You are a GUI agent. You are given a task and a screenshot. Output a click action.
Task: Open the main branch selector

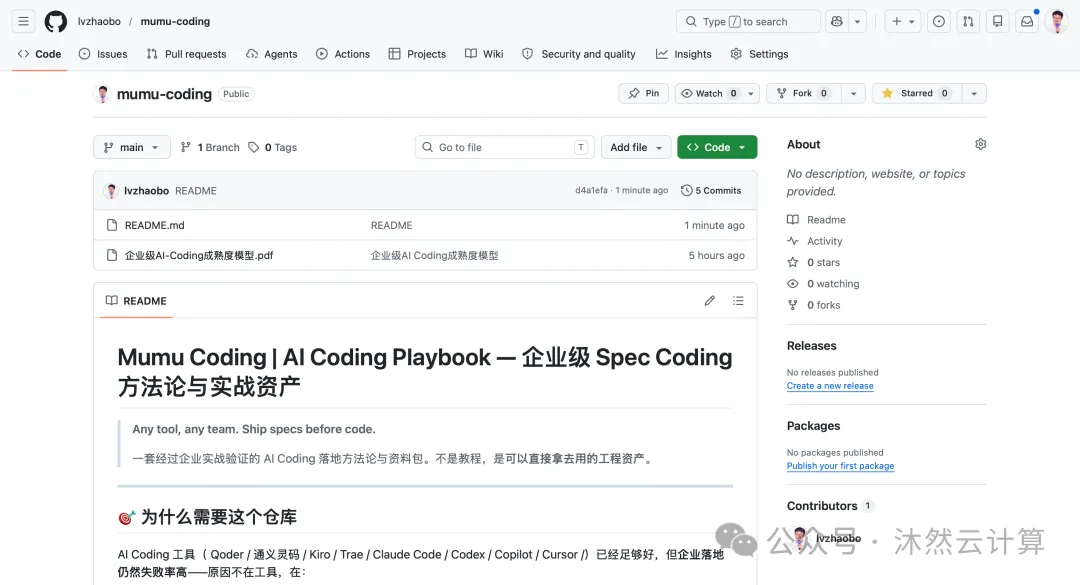pyautogui.click(x=132, y=147)
